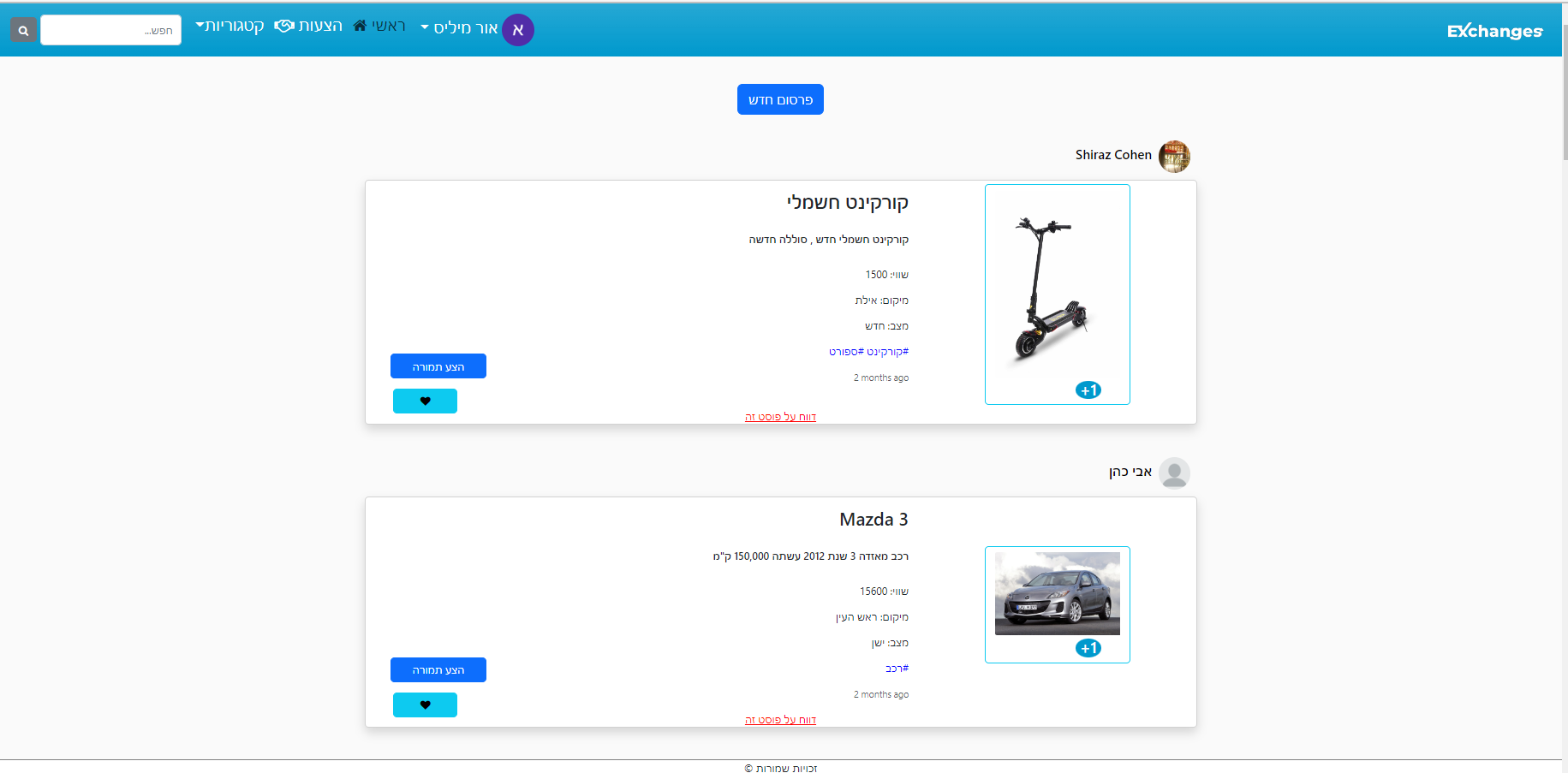The image size is (1568, 773).
Task: Click the פרסום חדש button
Action: pos(779,98)
